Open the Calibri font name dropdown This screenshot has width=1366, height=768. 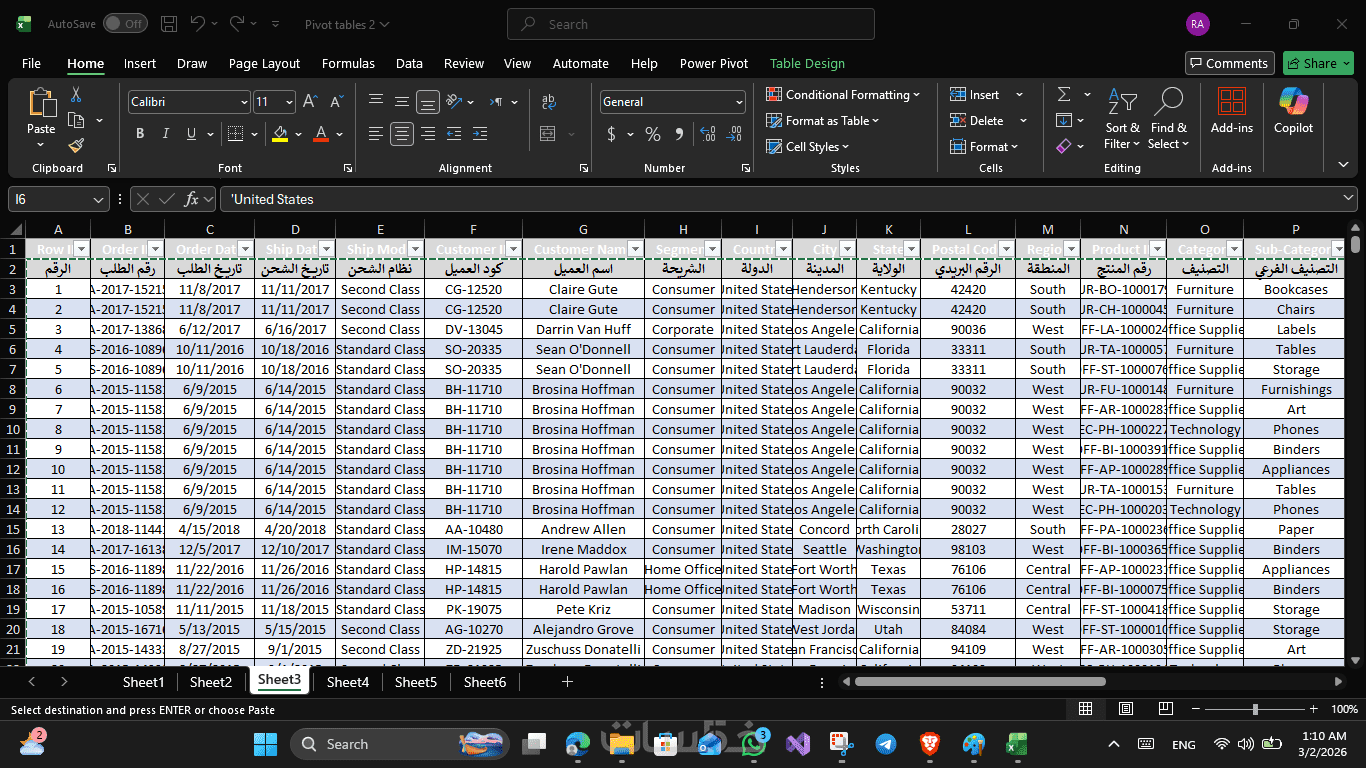(244, 102)
